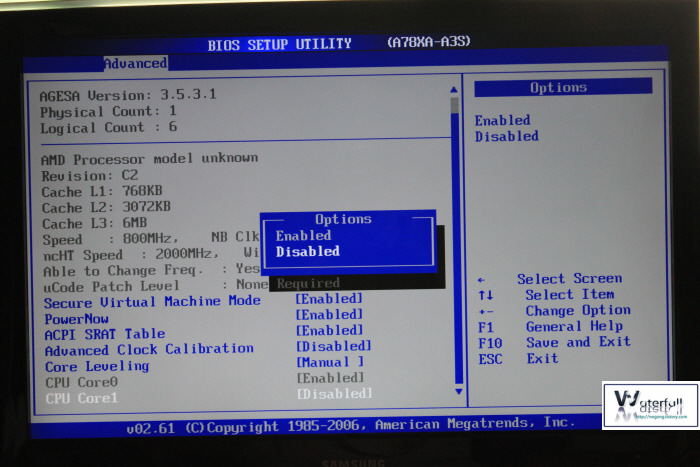Click Enabled in the right help panel
The height and width of the screenshot is (467, 700).
tap(502, 121)
